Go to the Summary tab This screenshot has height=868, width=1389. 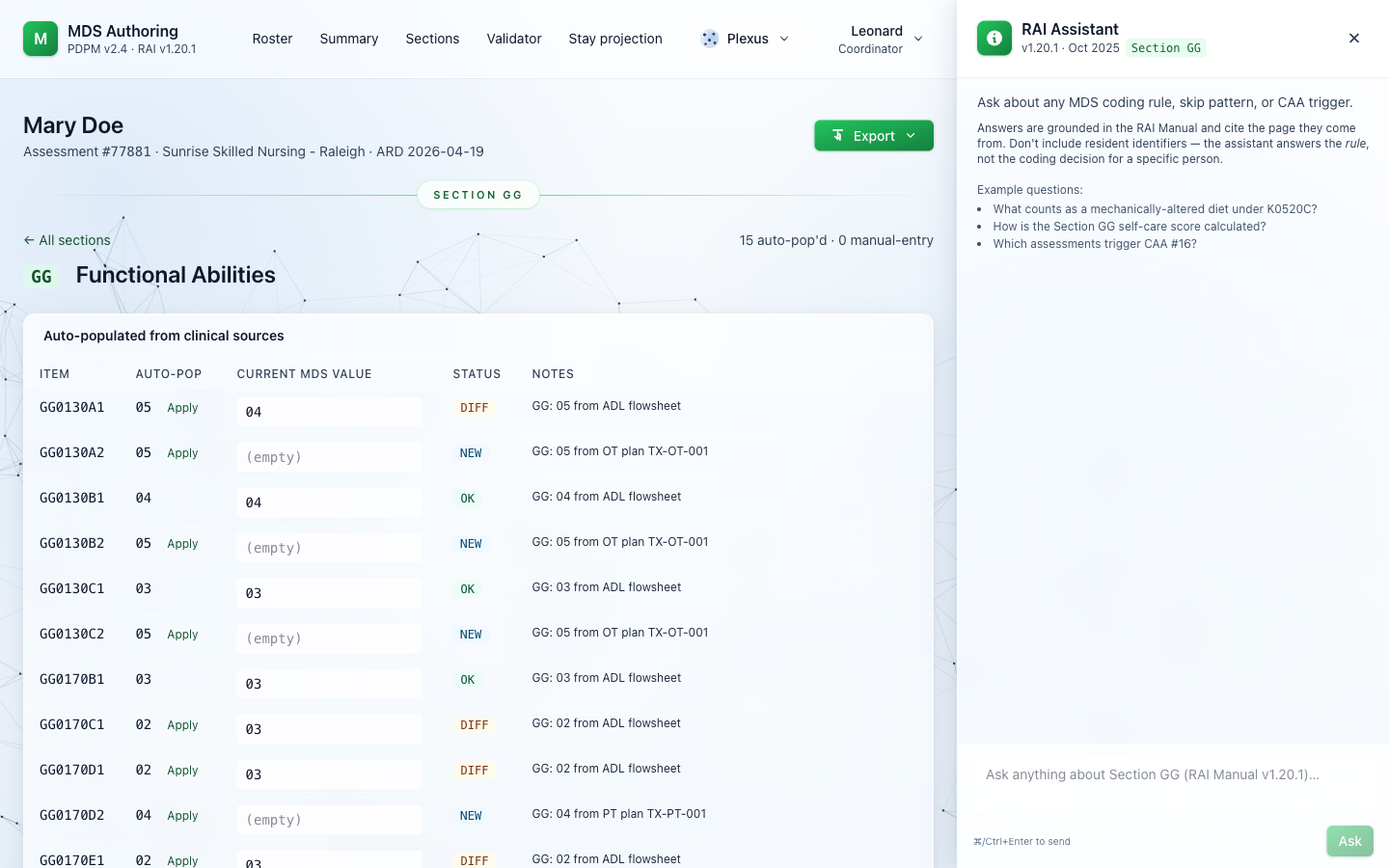point(349,39)
